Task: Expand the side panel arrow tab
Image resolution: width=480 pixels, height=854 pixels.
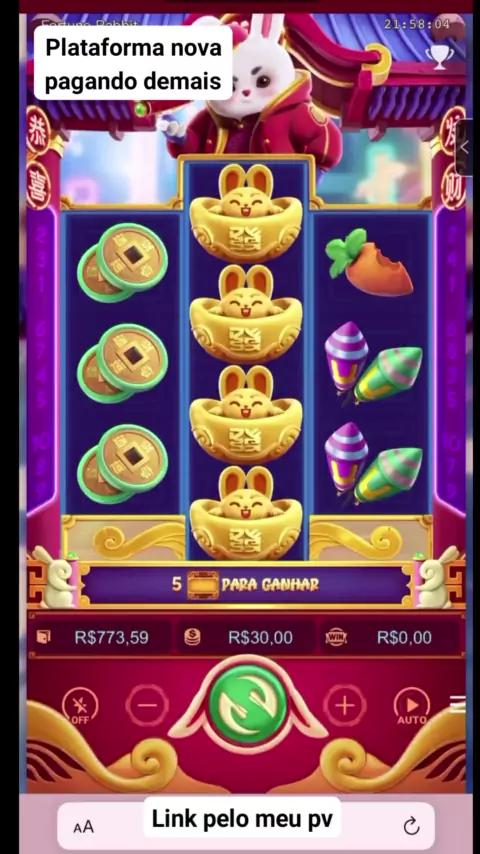Action: pyautogui.click(x=464, y=147)
